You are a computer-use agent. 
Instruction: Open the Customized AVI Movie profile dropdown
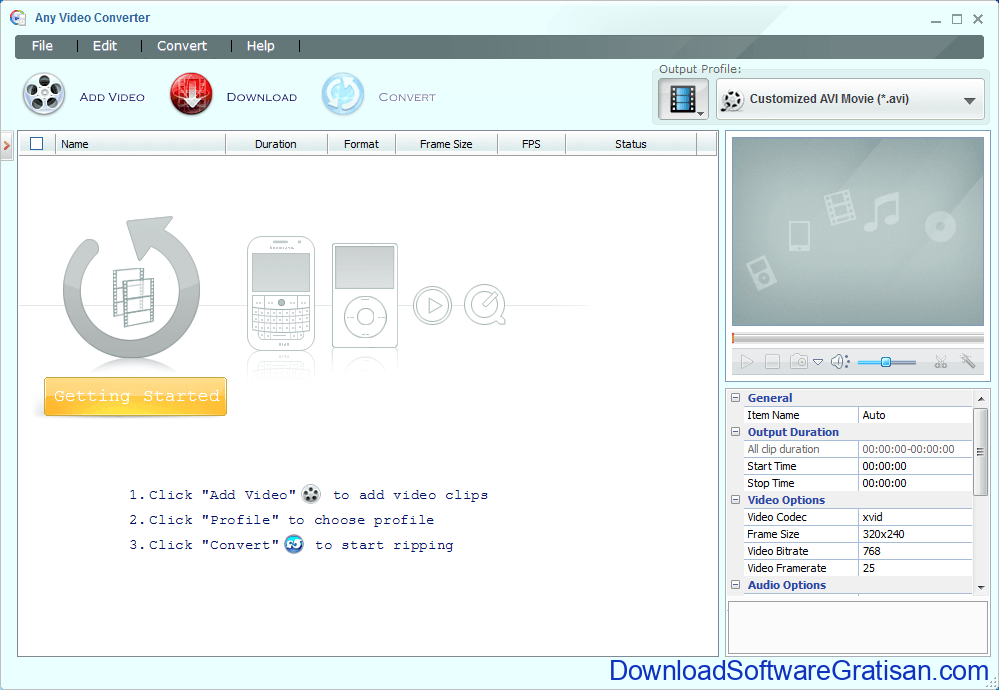point(850,99)
